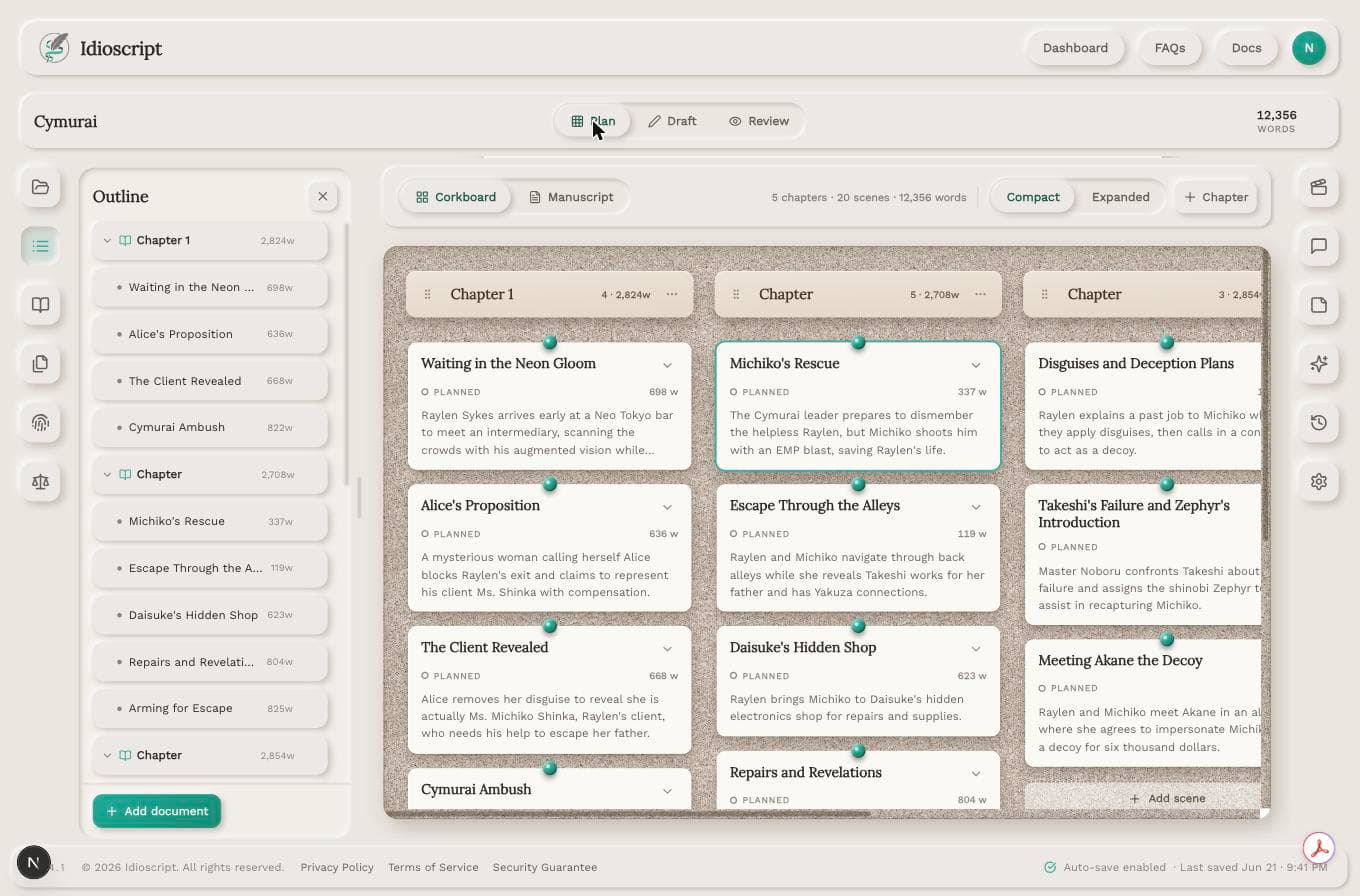This screenshot has height=896, width=1360.
Task: Open the AI sparkles icon in right sidebar
Action: tap(1319, 364)
